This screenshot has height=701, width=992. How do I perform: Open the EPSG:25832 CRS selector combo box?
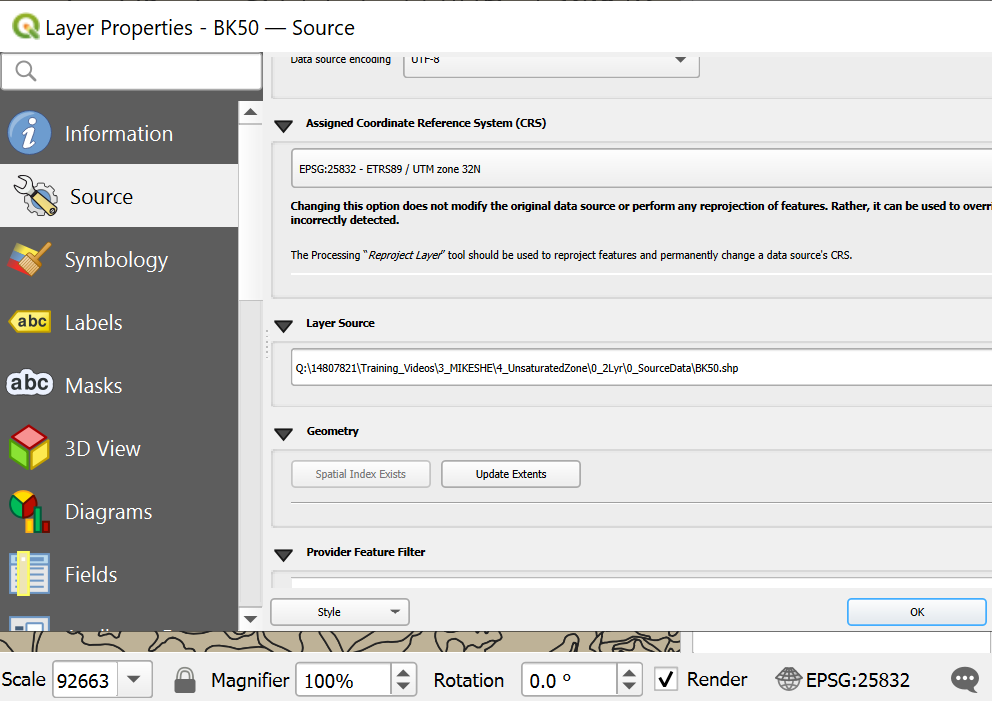tap(642, 169)
